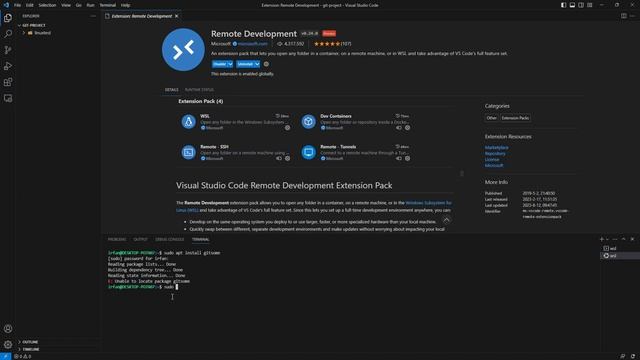Click the Customize Layout icon in title bar

pyautogui.click(x=590, y=5)
